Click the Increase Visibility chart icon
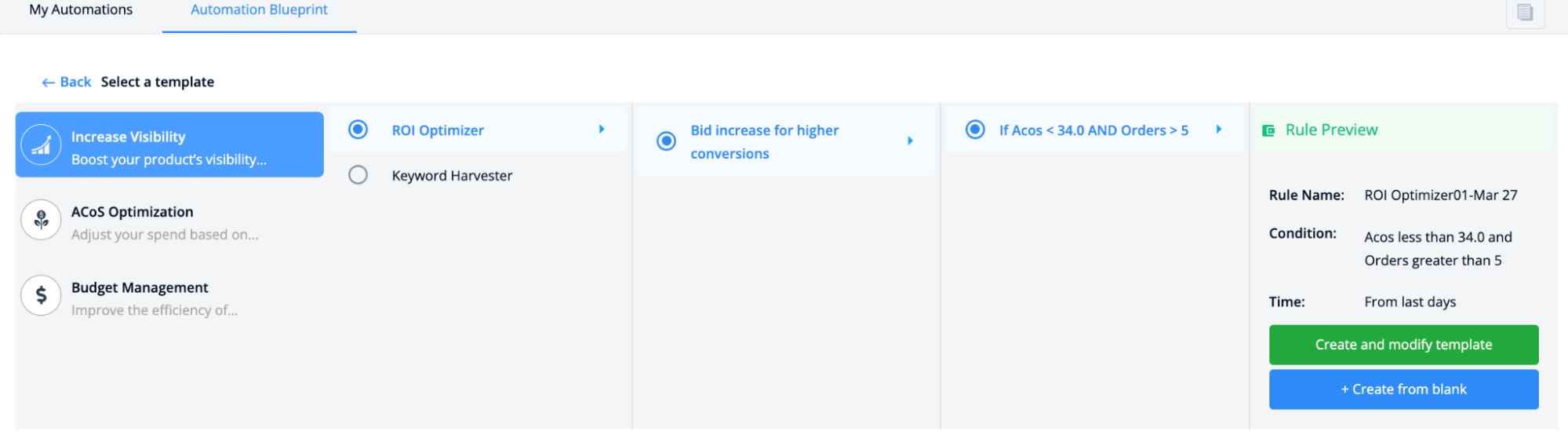The width and height of the screenshot is (1568, 435). pos(41,145)
